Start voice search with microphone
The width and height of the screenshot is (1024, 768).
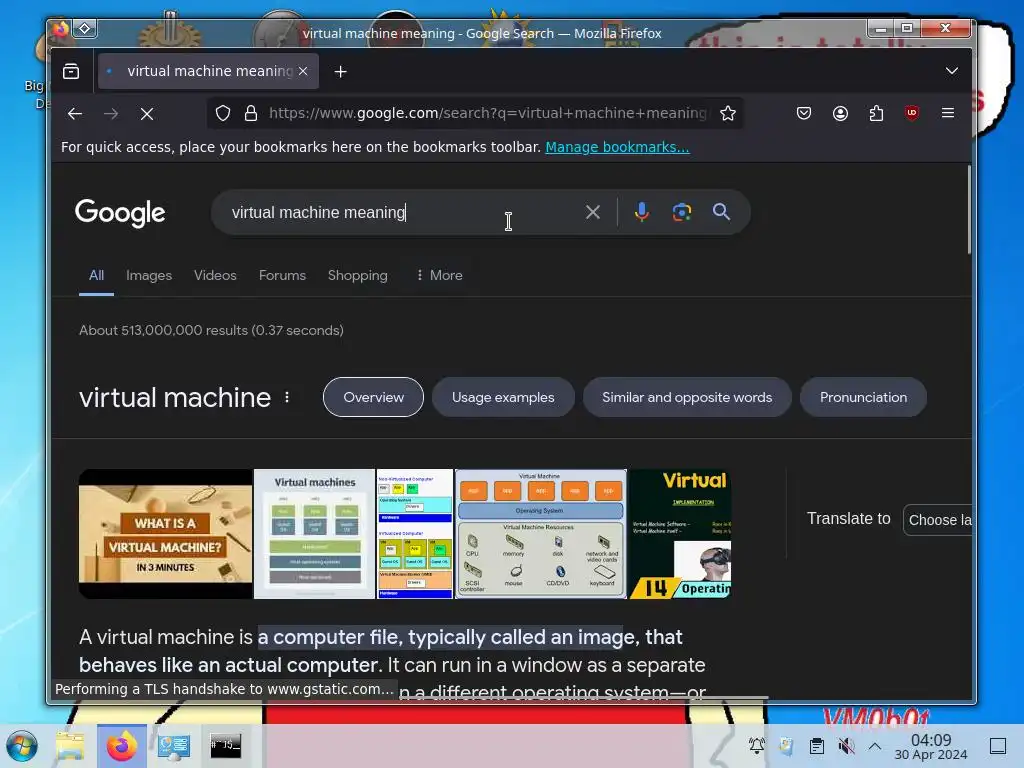coord(641,212)
